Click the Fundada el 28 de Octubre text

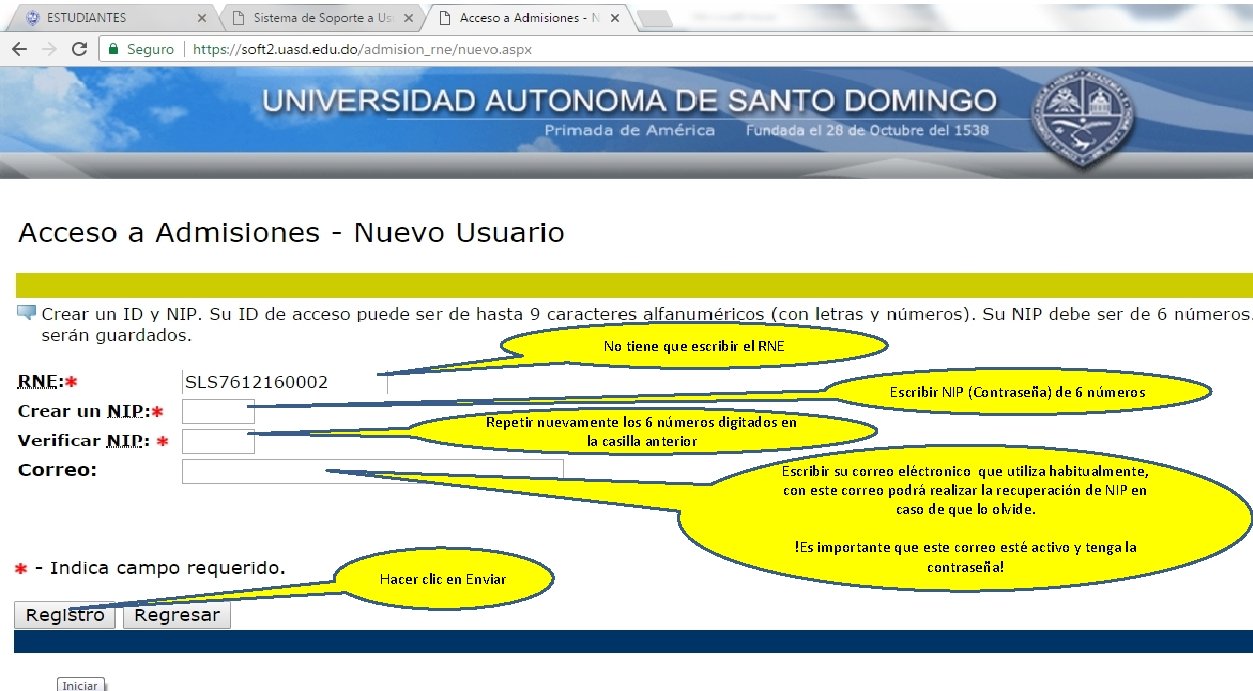(x=867, y=130)
